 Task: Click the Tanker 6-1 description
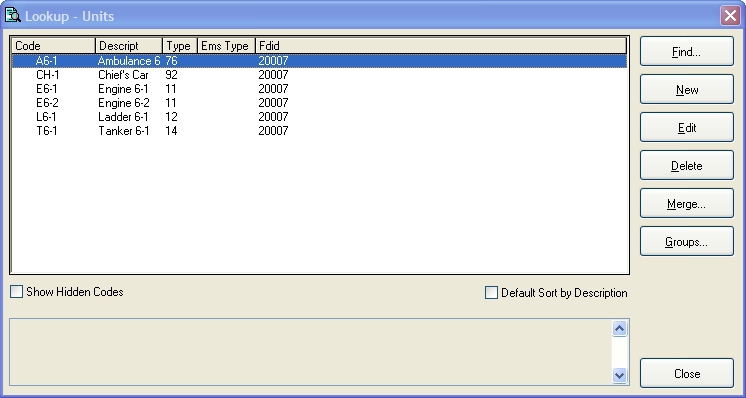(x=124, y=131)
